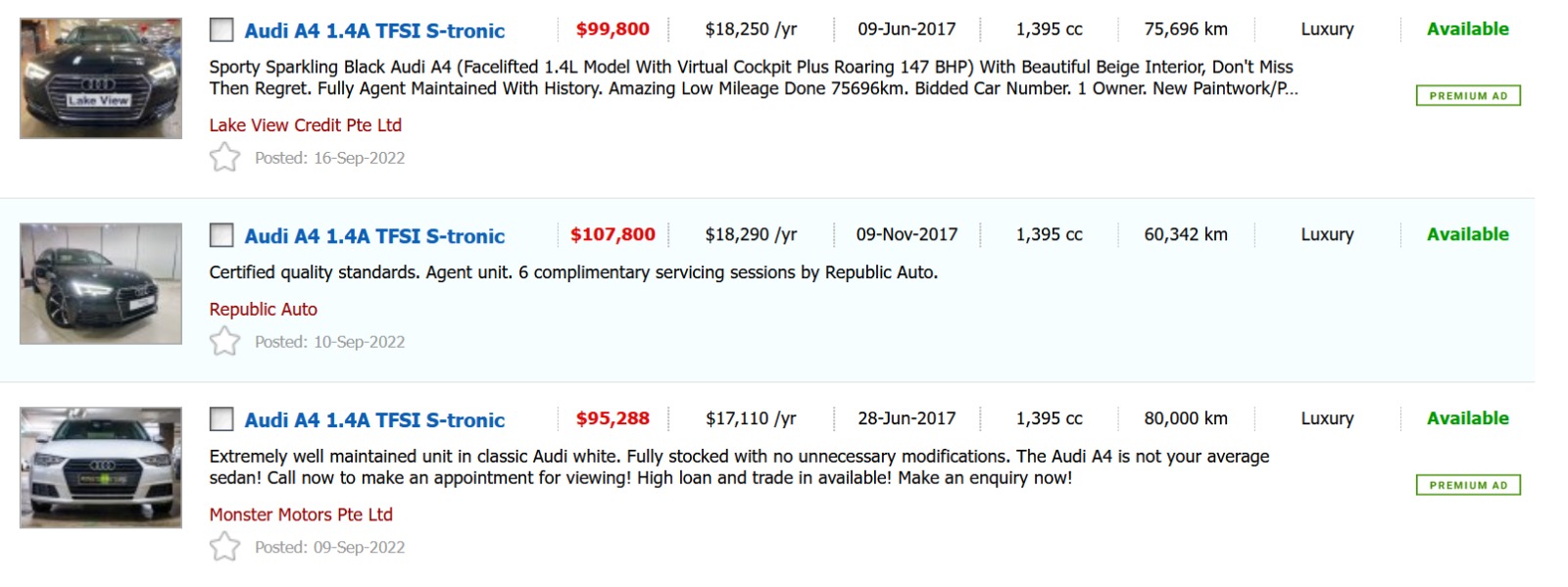Image resolution: width=1568 pixels, height=587 pixels.
Task: Click Premium Ad badge on Monster Motors listing
Action: [x=1467, y=485]
